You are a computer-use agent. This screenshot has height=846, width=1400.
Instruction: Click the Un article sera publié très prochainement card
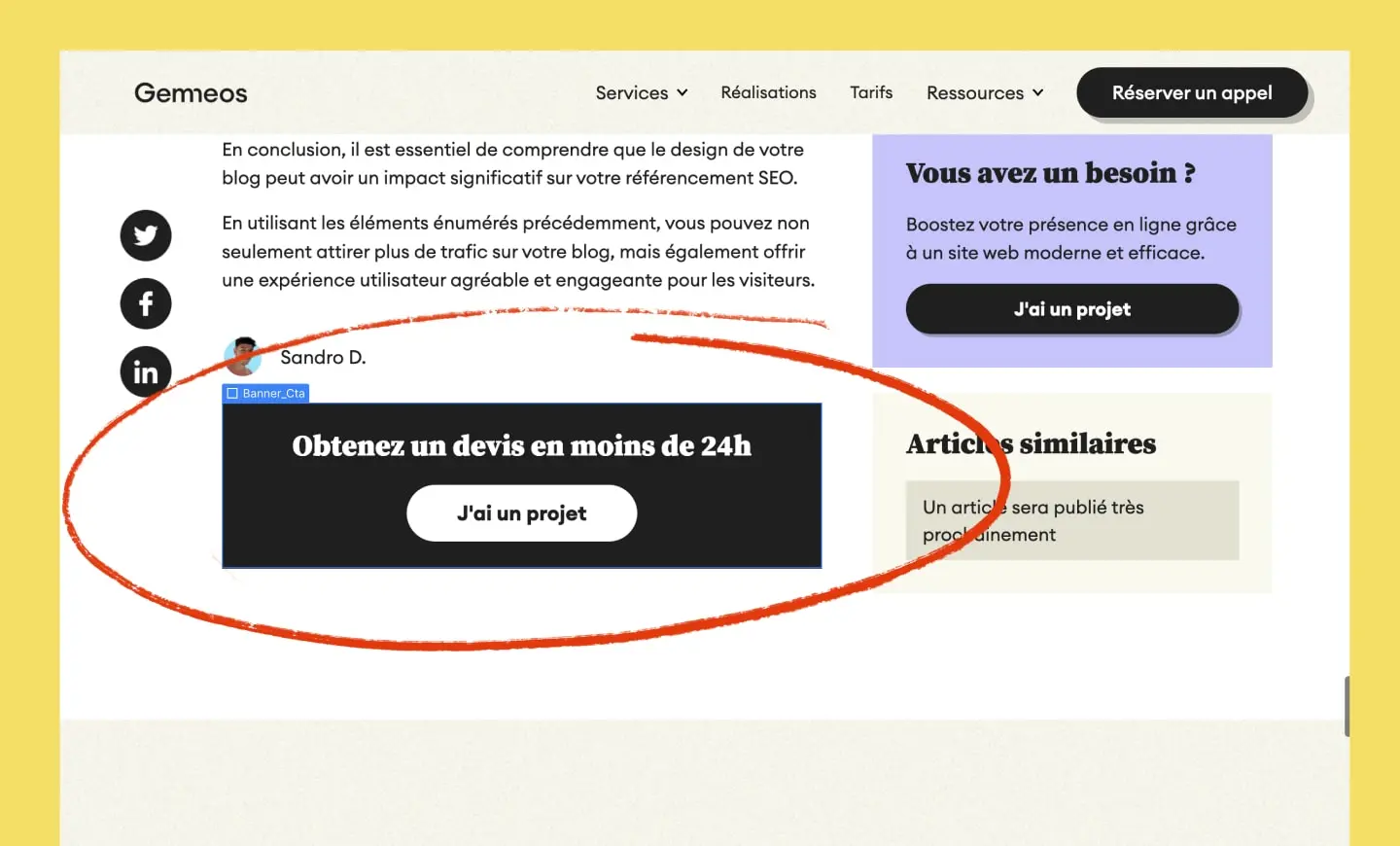[1072, 520]
